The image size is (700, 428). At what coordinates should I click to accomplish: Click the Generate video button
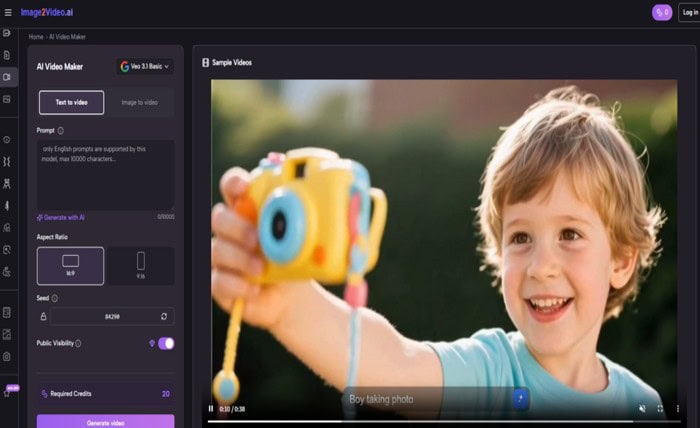coord(105,422)
